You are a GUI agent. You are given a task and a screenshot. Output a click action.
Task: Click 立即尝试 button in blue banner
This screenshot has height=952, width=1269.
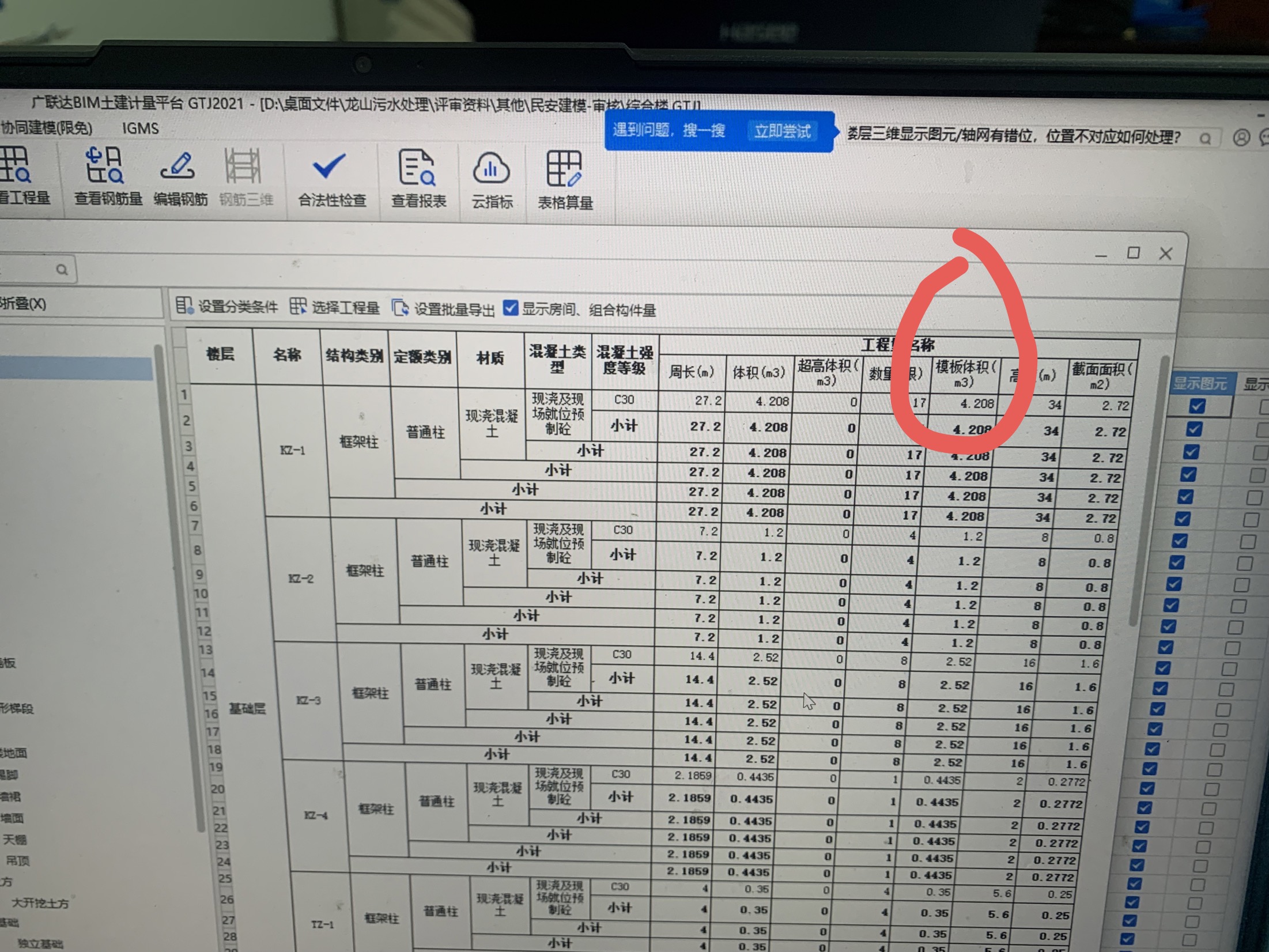782,131
